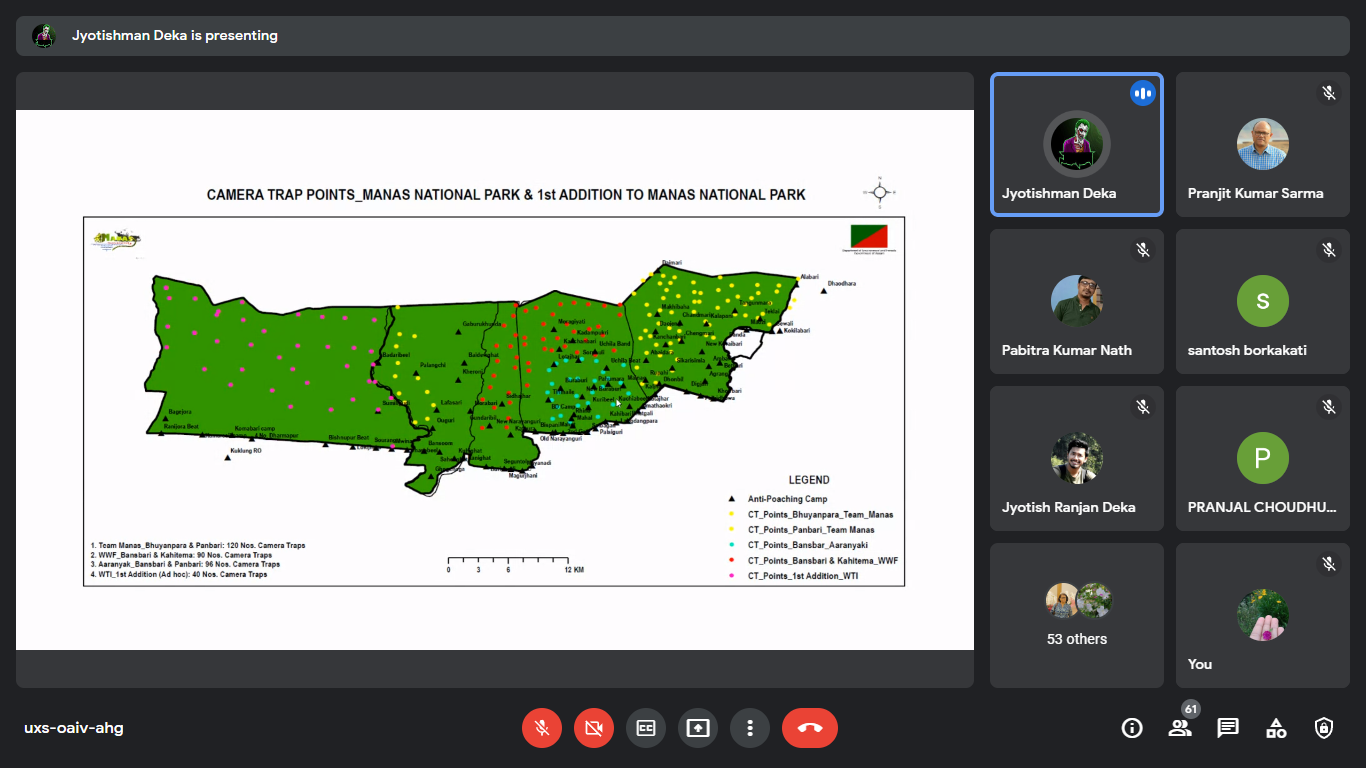Screen dimensions: 1366x768
Task: Click santosh borkakati's avatar tile
Action: point(1262,301)
